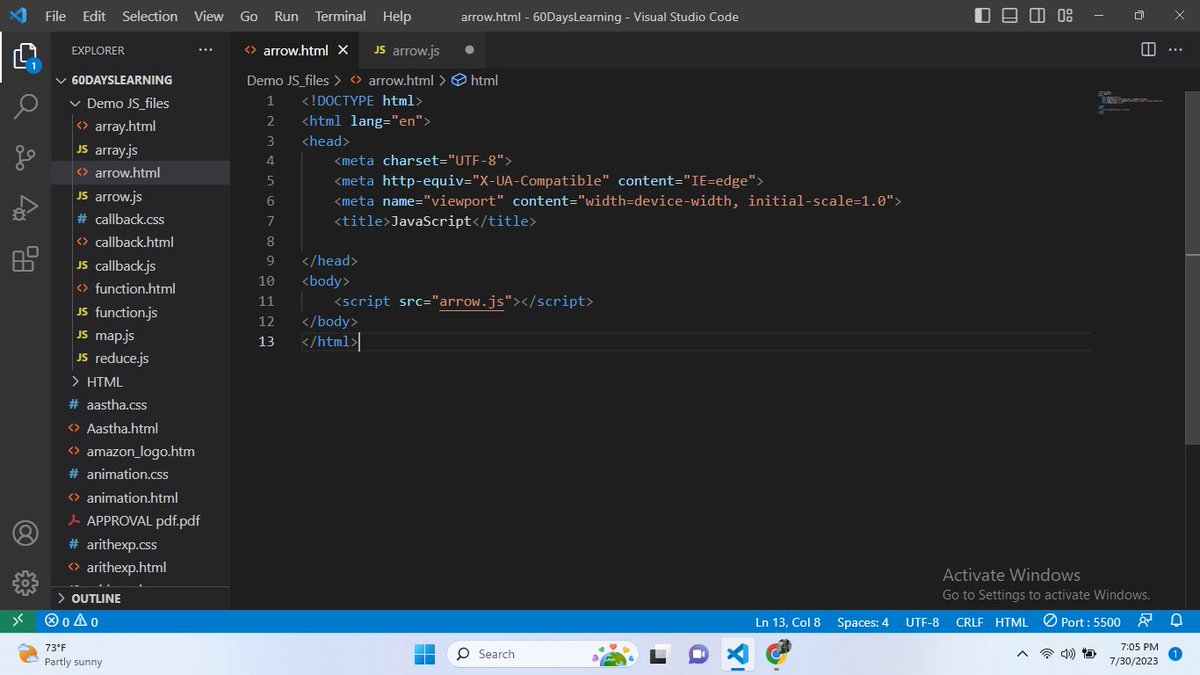Image resolution: width=1200 pixels, height=675 pixels.
Task: Collapse the Demo JS_files folder
Action: 121,103
